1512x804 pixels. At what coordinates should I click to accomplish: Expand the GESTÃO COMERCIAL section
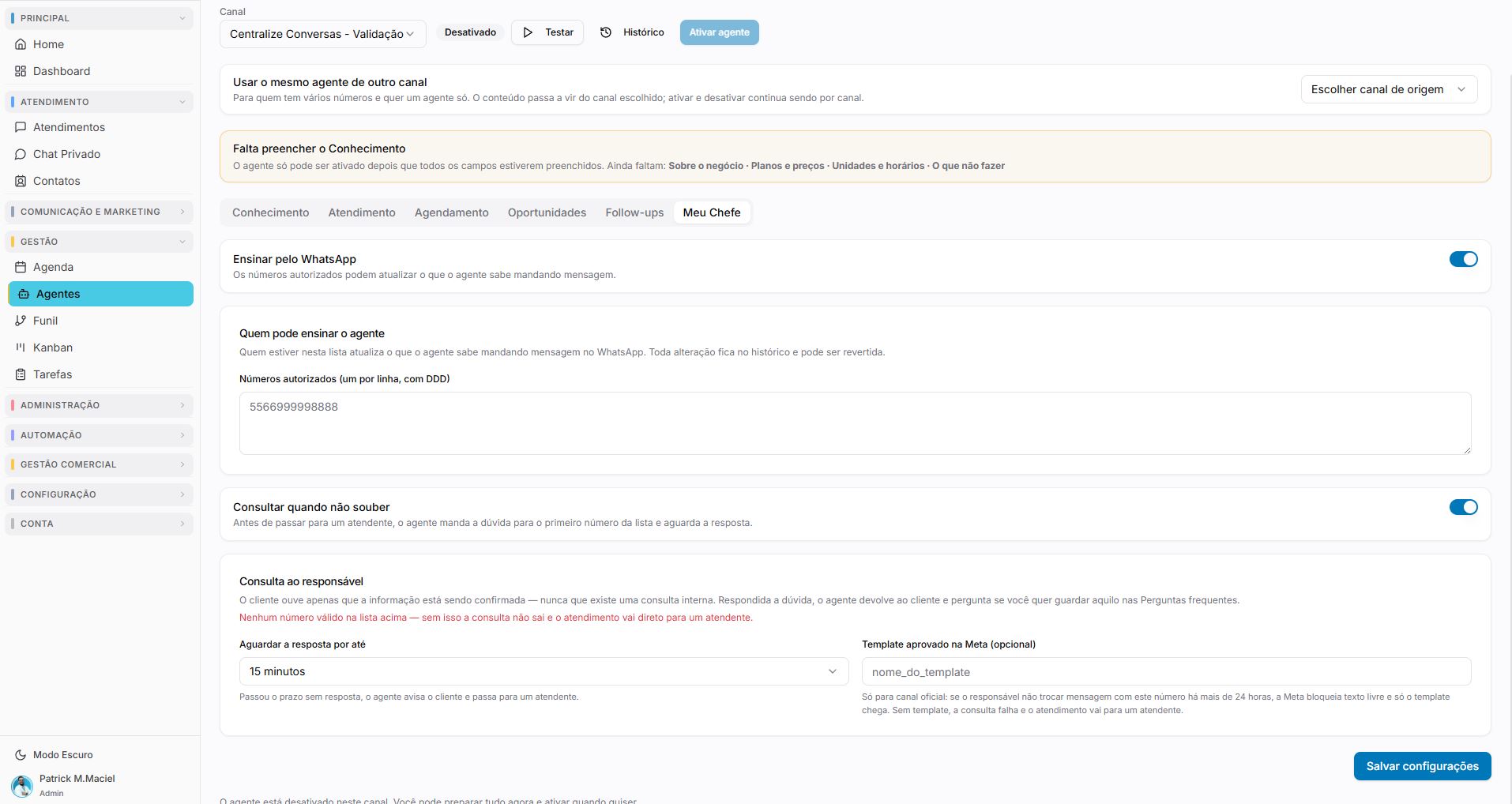100,464
